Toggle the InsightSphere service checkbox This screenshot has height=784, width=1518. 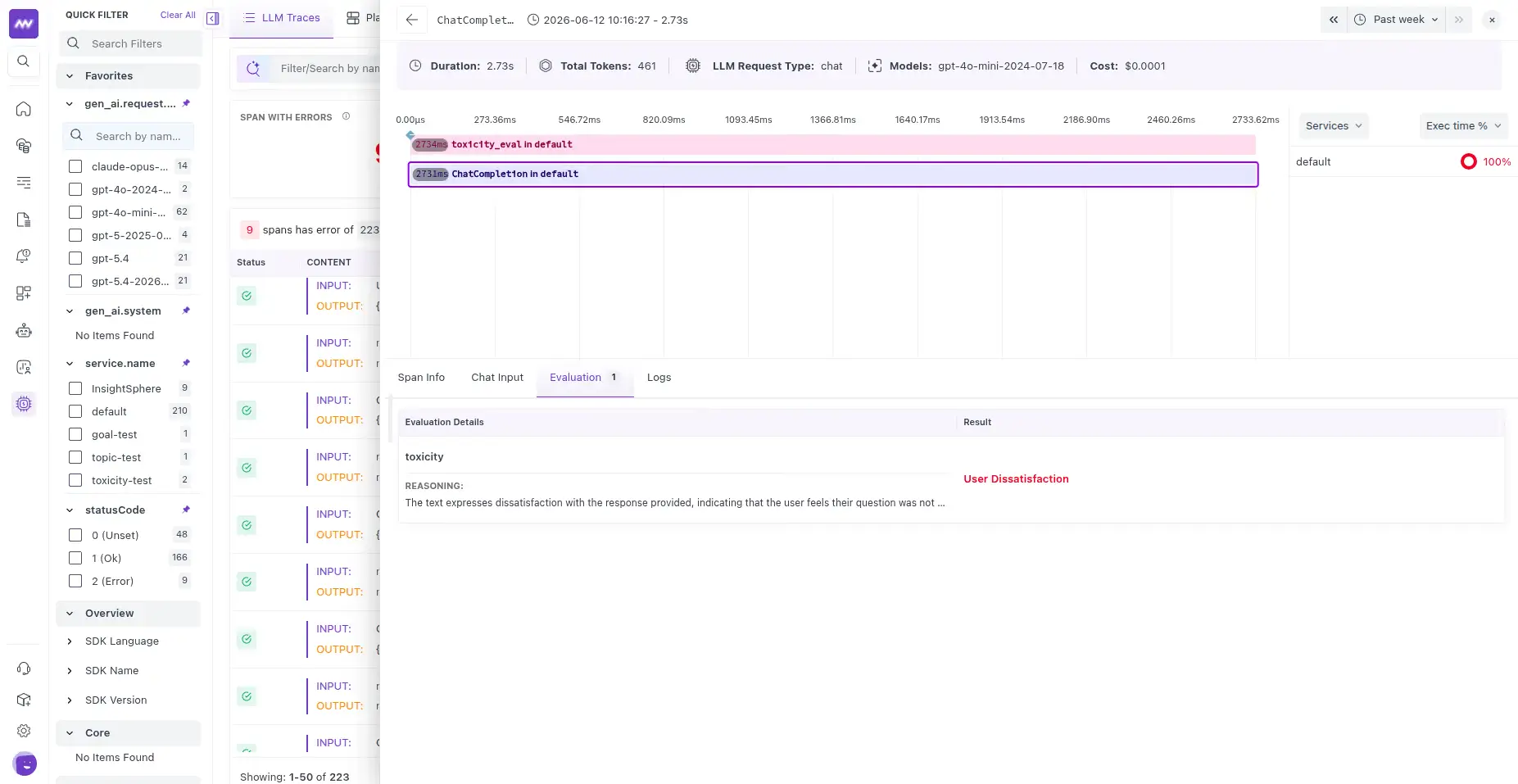tap(75, 388)
